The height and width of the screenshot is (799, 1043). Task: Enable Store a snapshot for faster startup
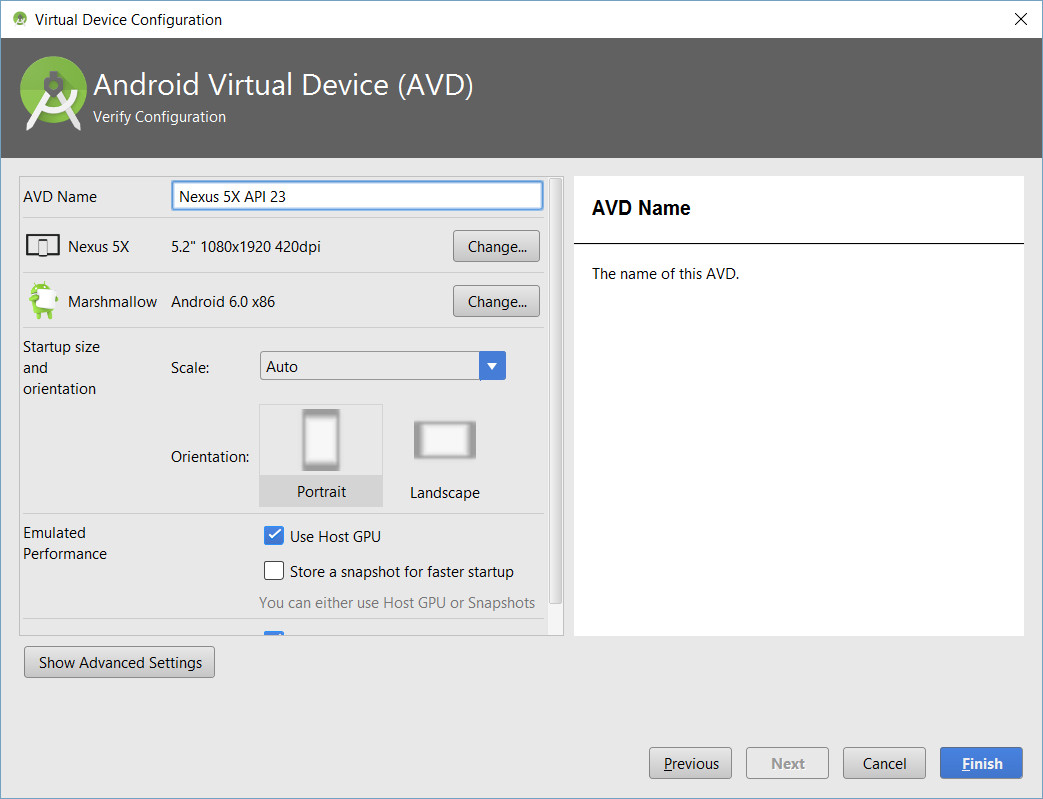273,571
